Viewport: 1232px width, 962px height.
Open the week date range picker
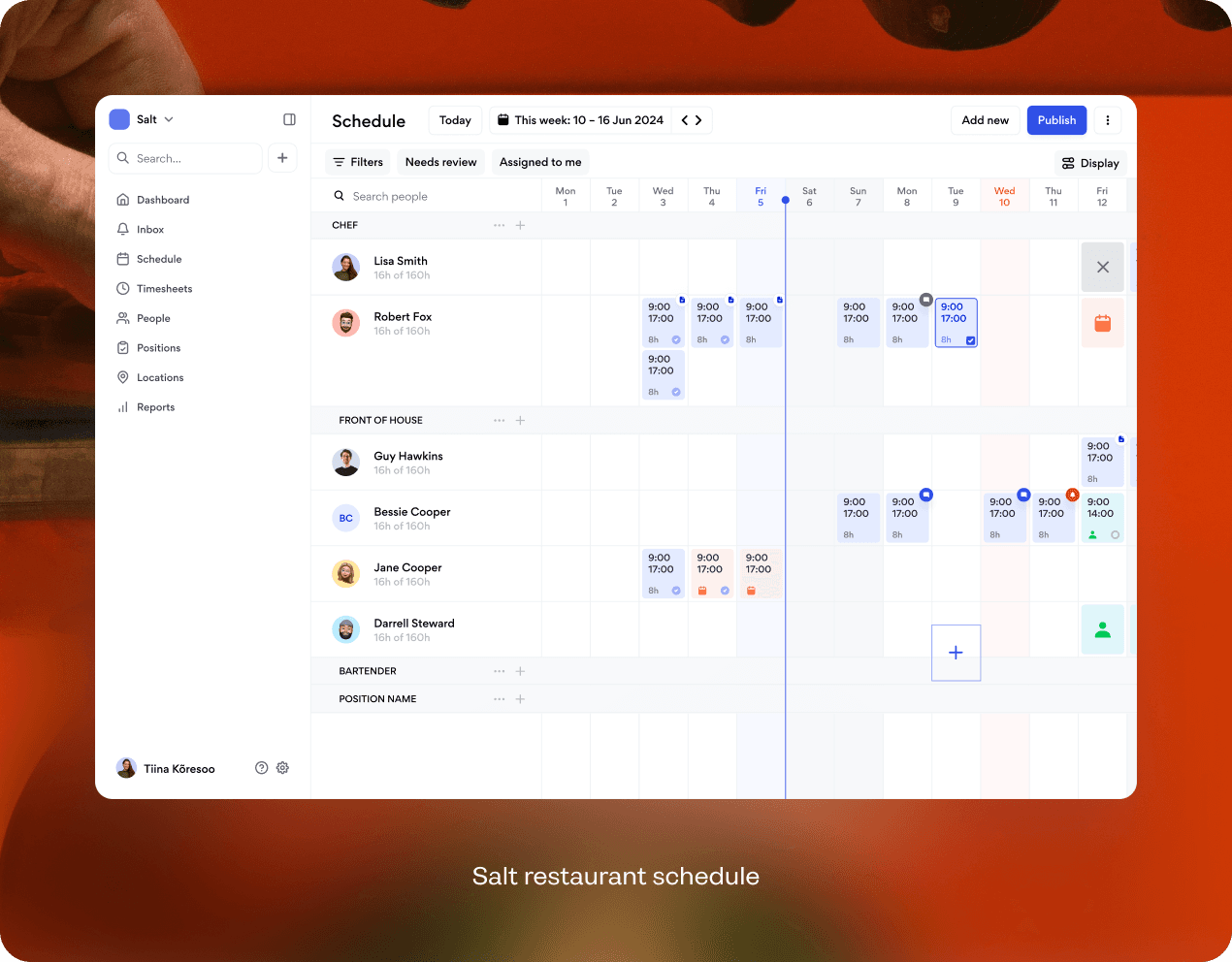pos(580,120)
